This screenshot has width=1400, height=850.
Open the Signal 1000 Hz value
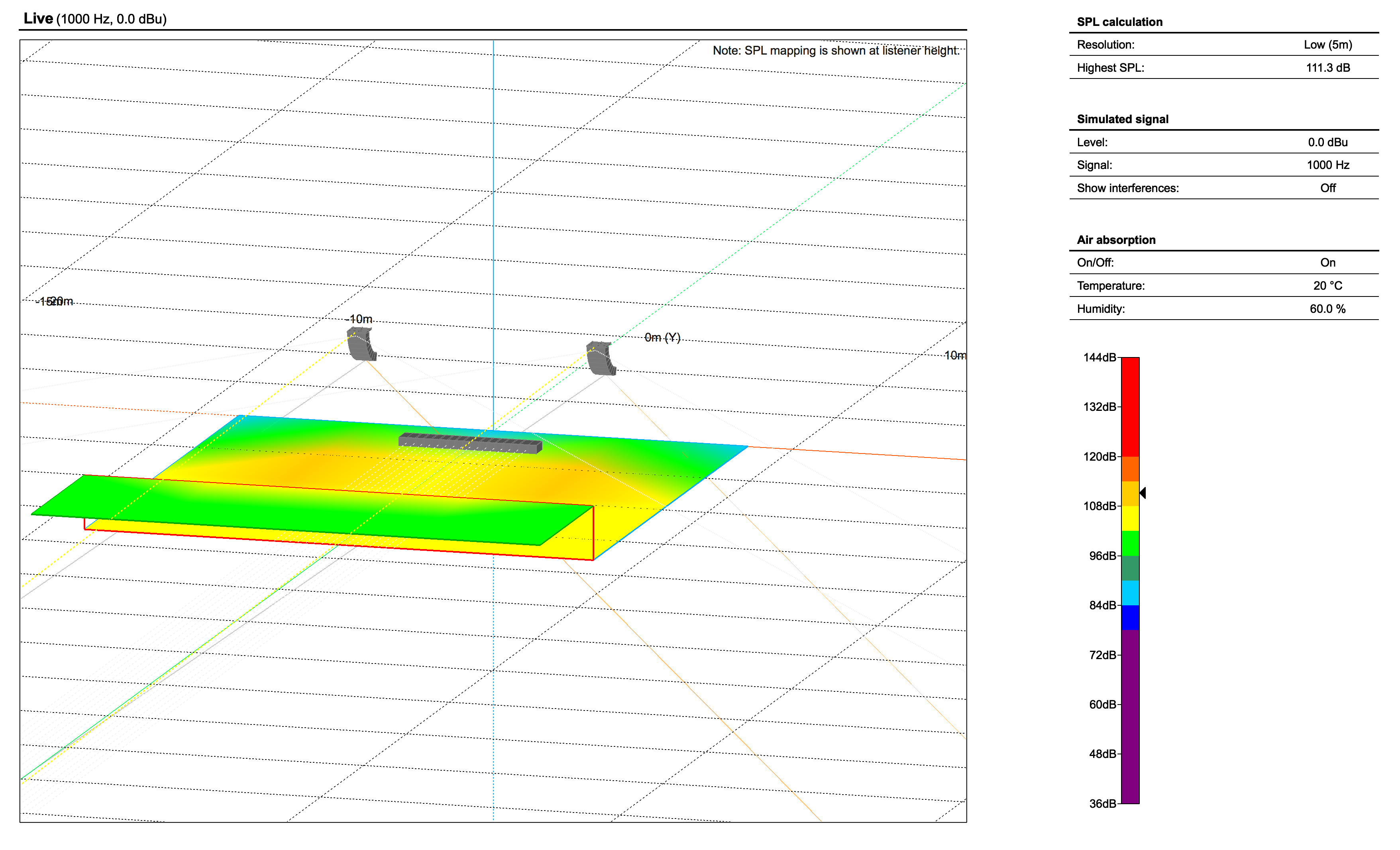coord(1327,165)
